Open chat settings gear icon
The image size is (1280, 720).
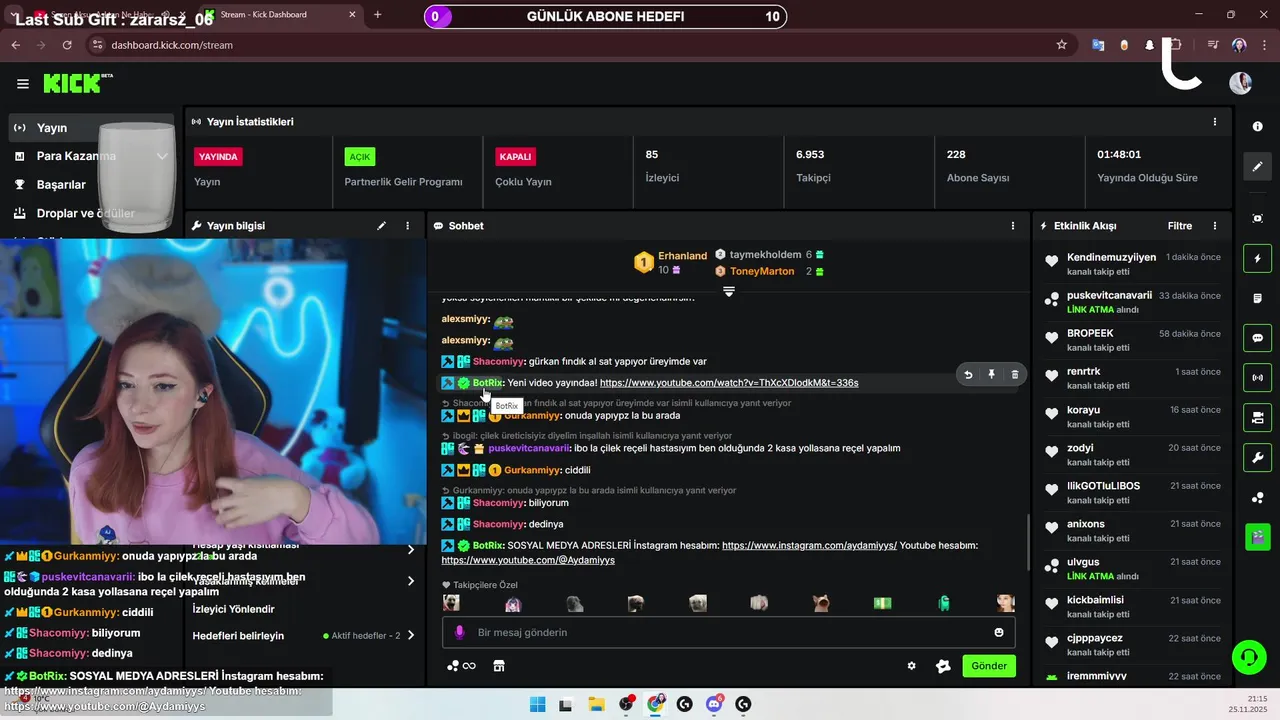(x=911, y=666)
